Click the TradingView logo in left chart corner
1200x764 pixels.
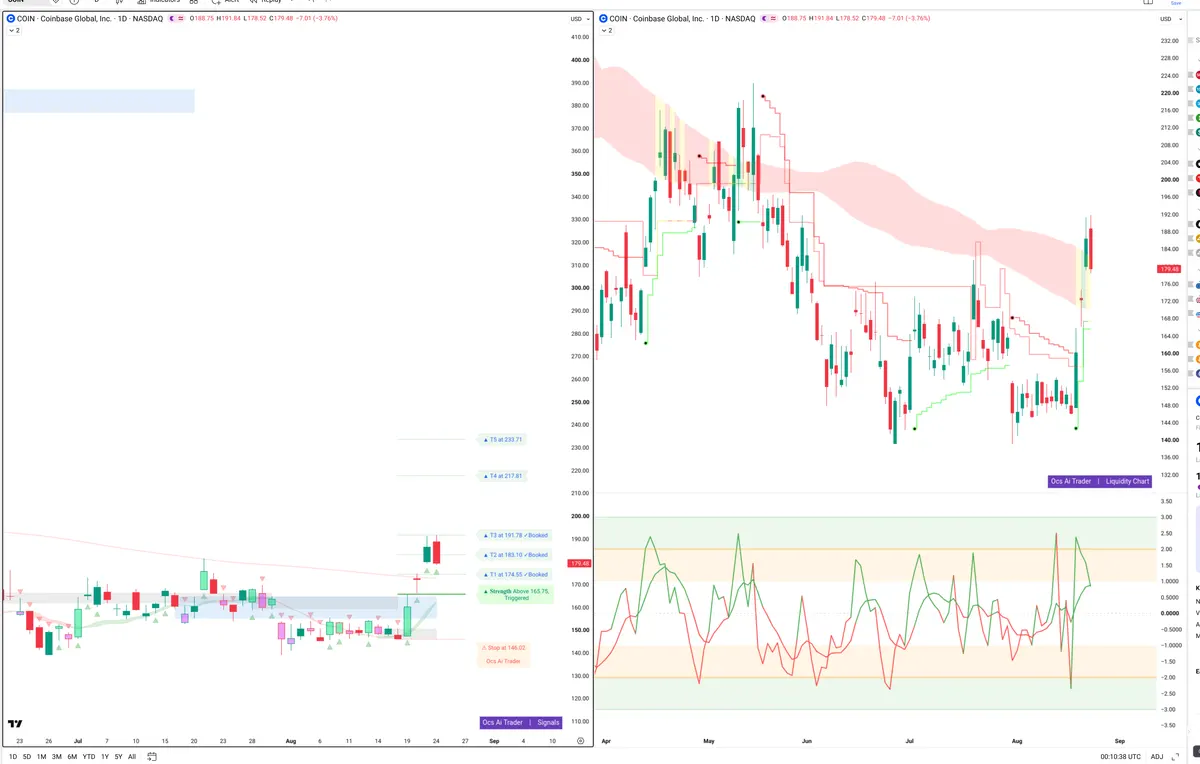(x=15, y=723)
